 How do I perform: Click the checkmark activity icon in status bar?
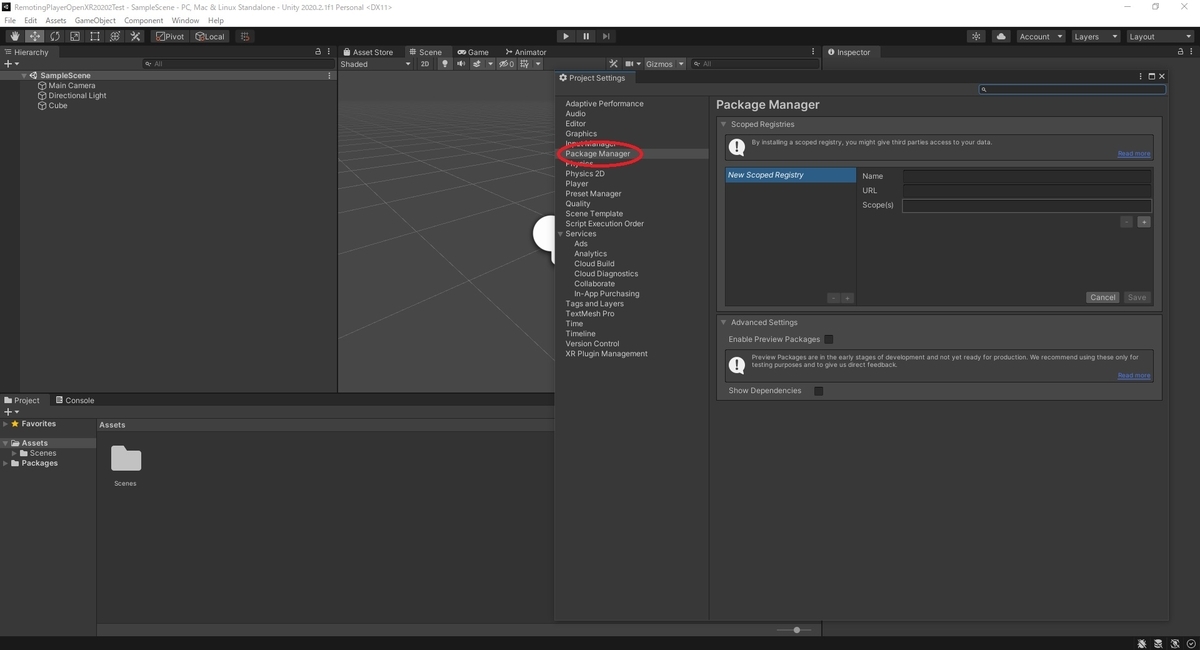pyautogui.click(x=1189, y=643)
